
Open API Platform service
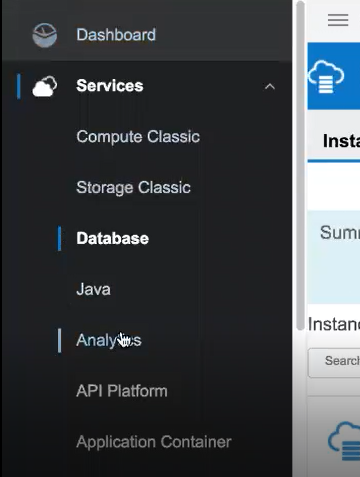[x=122, y=391]
